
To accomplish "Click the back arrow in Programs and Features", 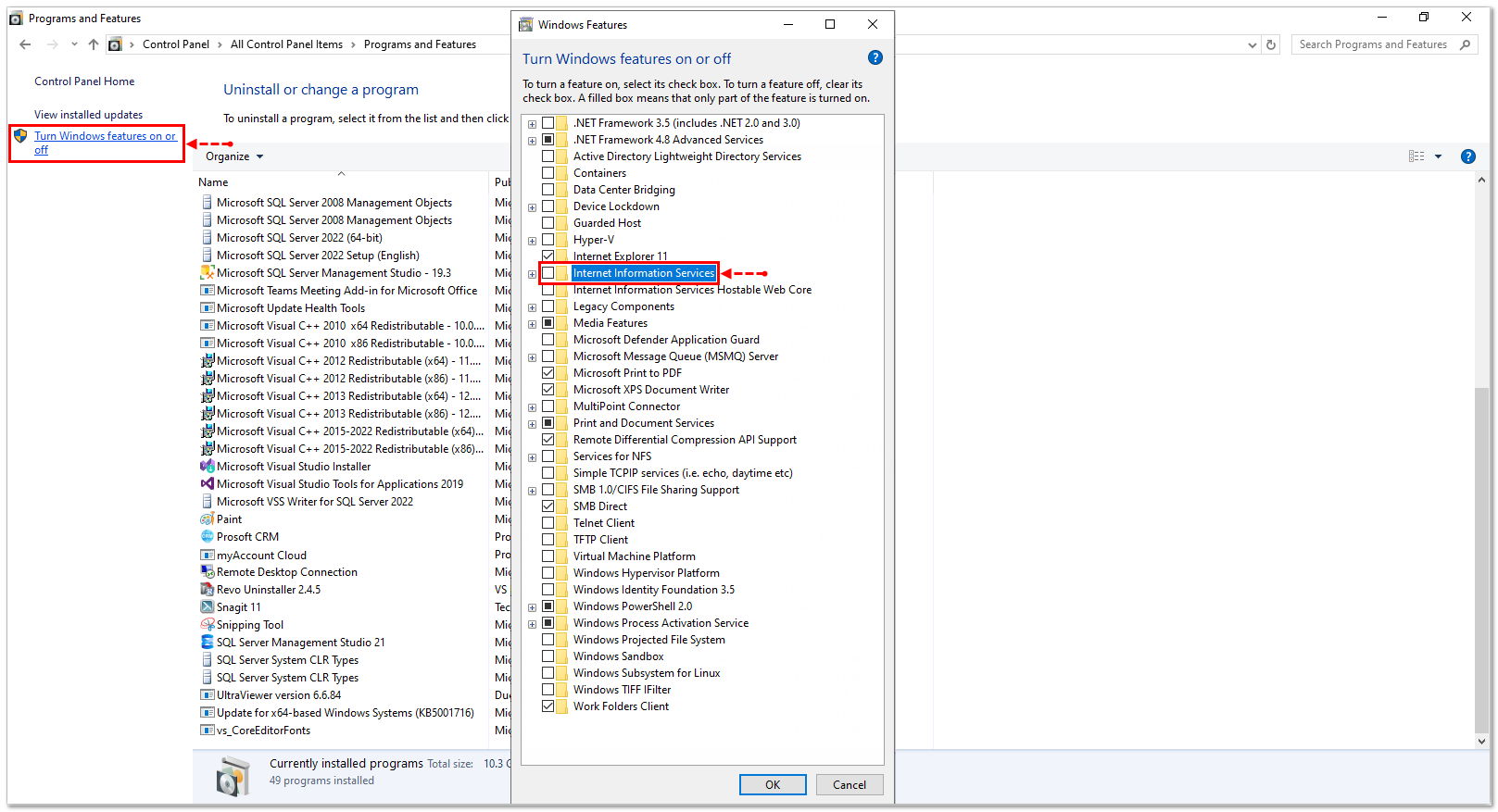I will click(x=25, y=44).
